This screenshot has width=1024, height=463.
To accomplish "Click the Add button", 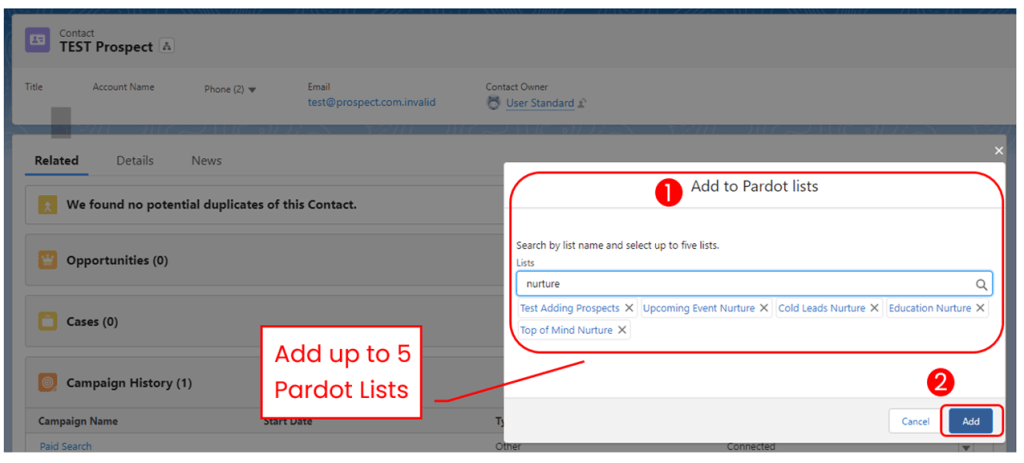I will 970,421.
